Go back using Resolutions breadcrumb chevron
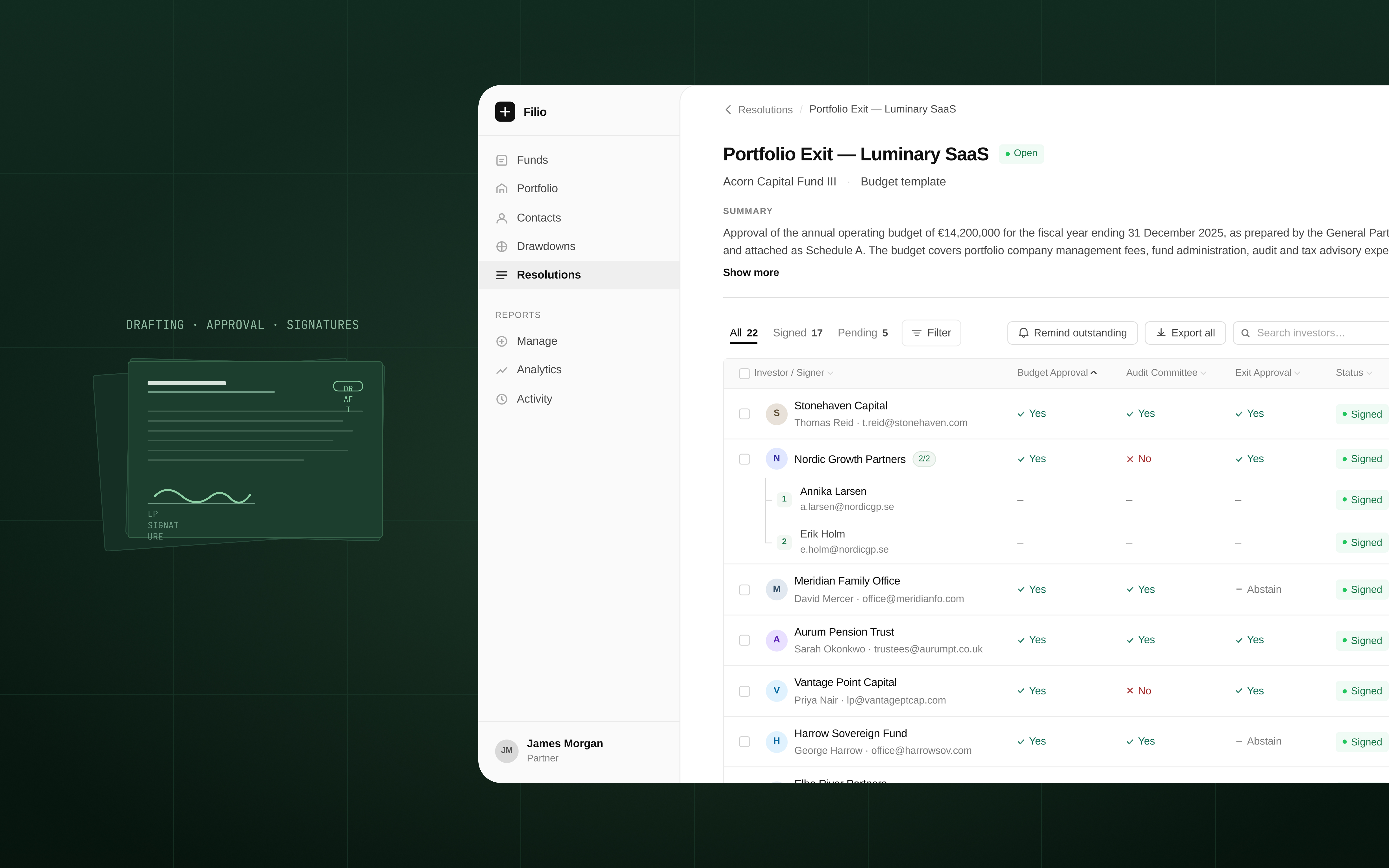The image size is (1389, 868). tap(728, 110)
